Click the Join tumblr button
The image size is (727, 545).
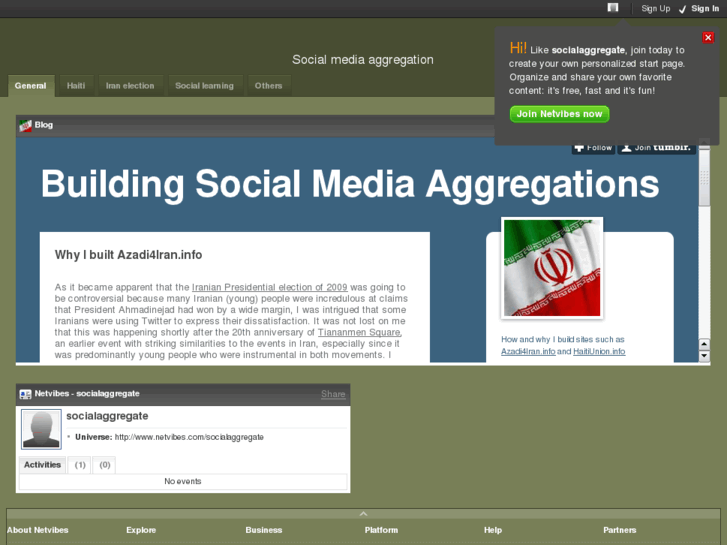point(657,148)
